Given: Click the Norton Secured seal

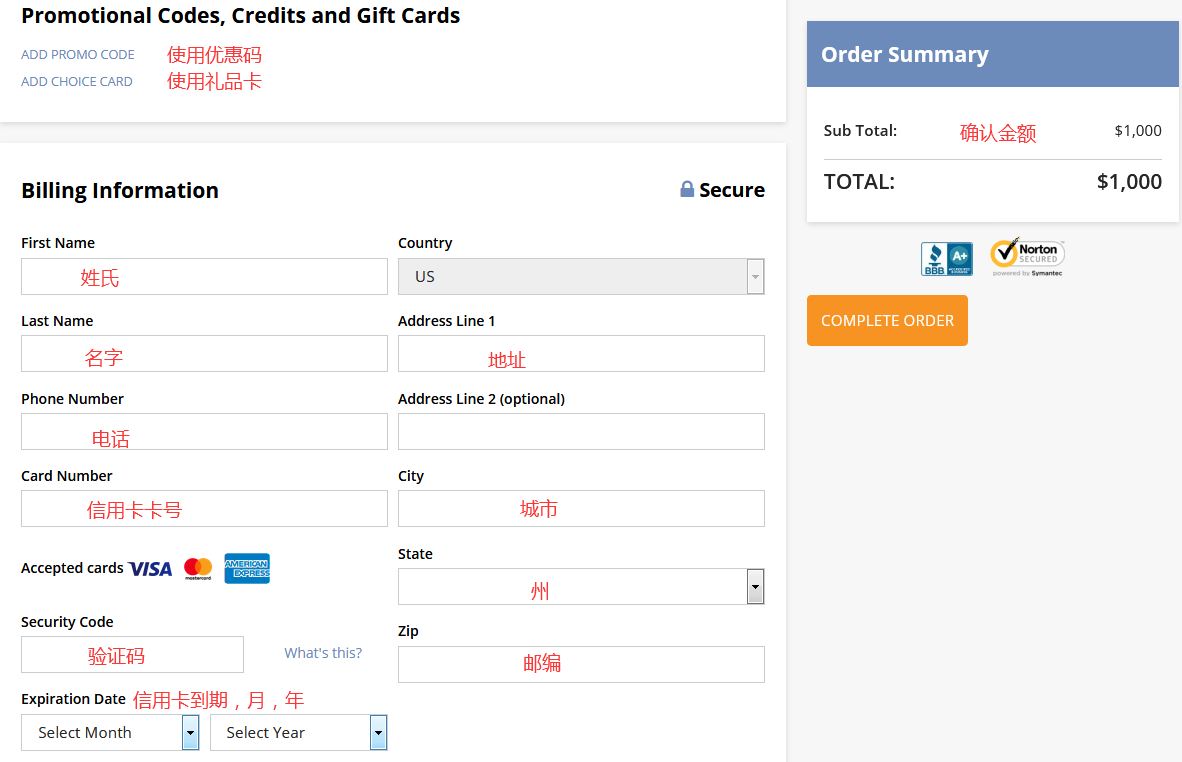Looking at the screenshot, I should (x=1027, y=258).
